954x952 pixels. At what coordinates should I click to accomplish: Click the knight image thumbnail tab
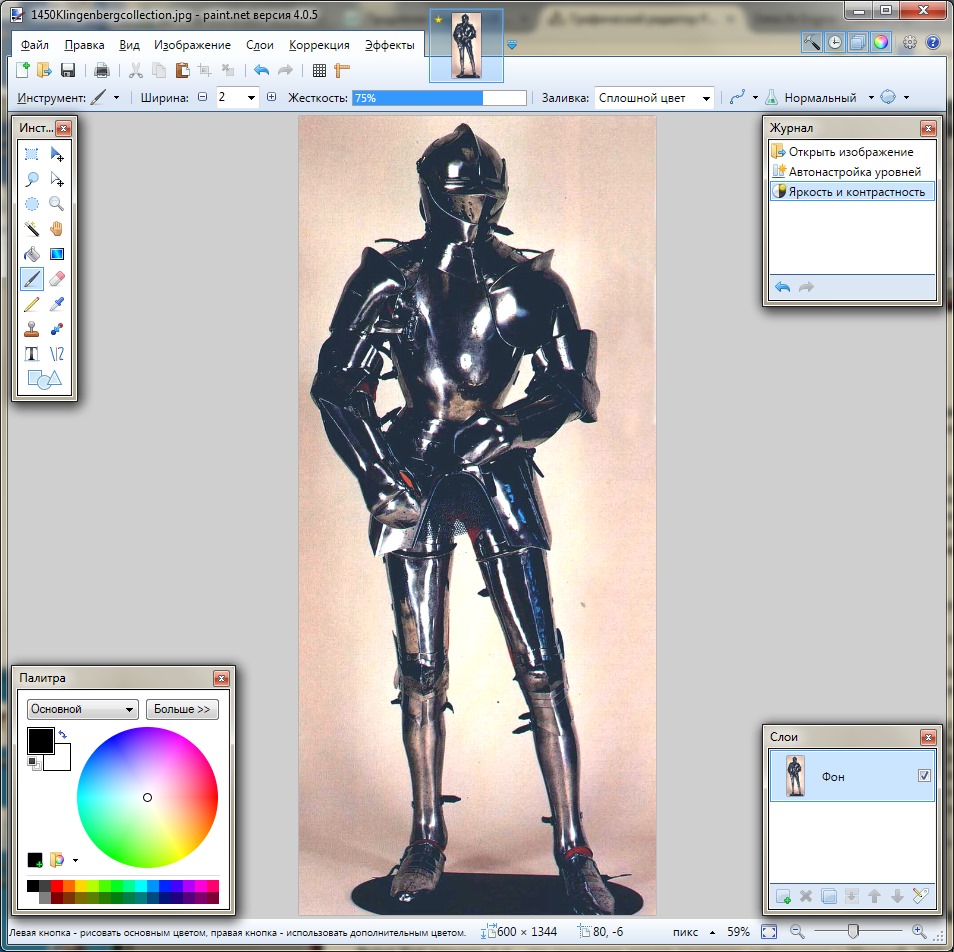tap(466, 46)
